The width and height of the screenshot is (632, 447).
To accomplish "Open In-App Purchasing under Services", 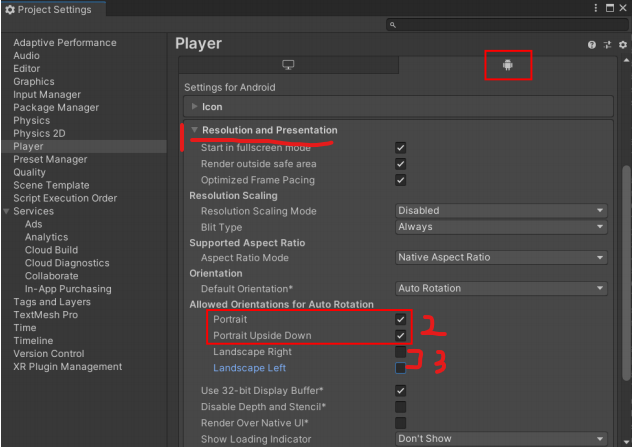I will pos(68,289).
